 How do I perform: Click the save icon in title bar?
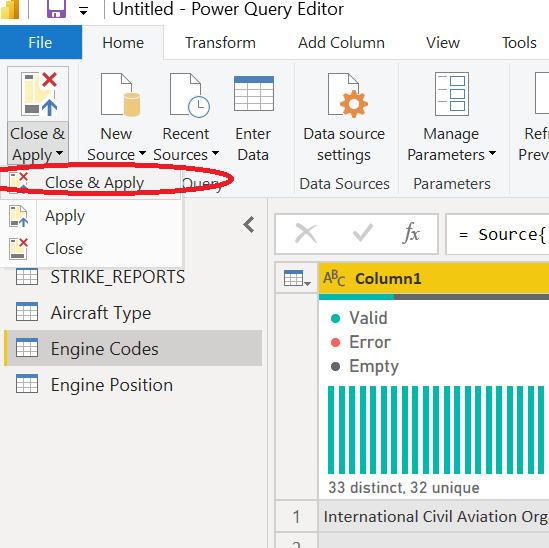pos(56,9)
